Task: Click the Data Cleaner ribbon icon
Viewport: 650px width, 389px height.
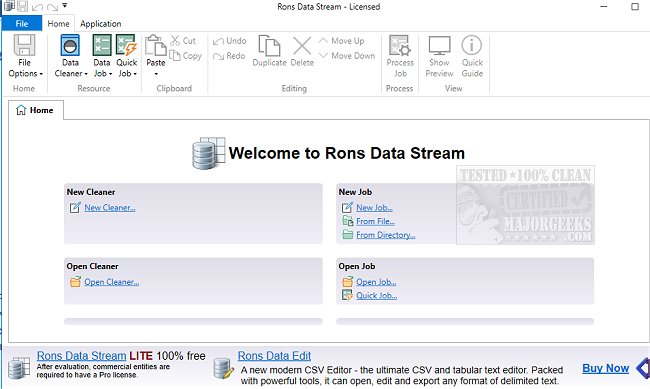Action: (x=70, y=45)
